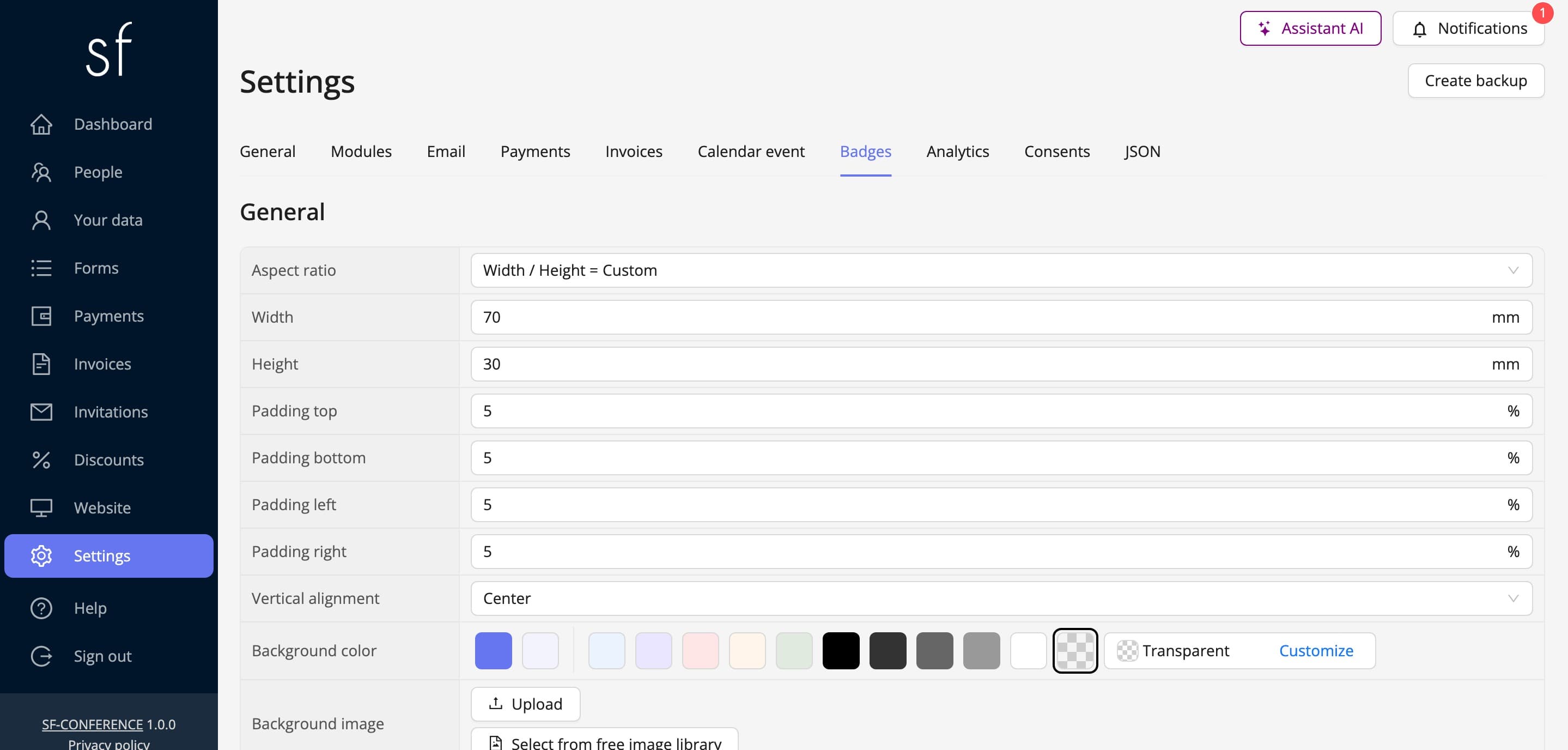
Task: Switch to the Calendar event tab
Action: tap(751, 151)
